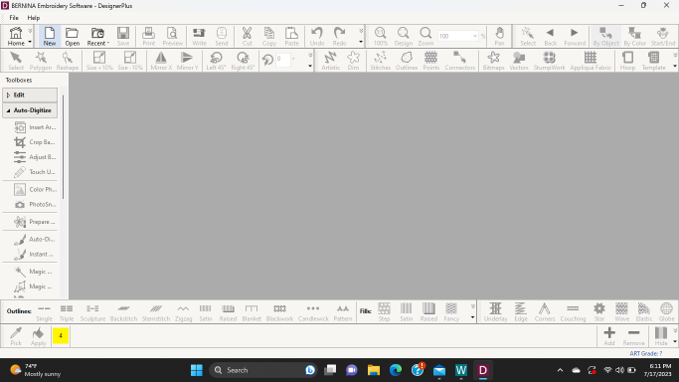Choose the Blackwork outline stitch
This screenshot has width=679, height=382.
280,312
